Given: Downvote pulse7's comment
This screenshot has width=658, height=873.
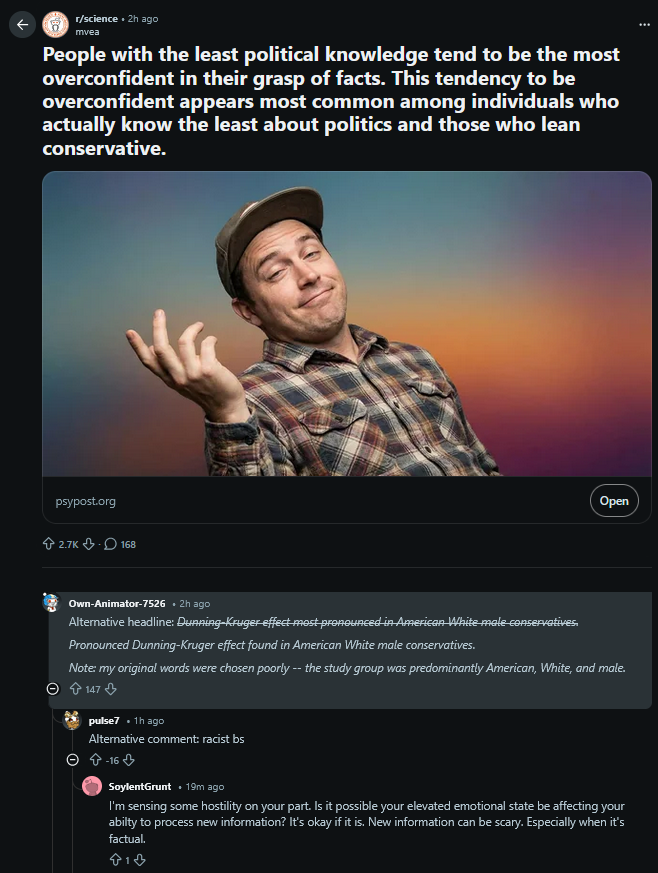Looking at the screenshot, I should tap(129, 760).
